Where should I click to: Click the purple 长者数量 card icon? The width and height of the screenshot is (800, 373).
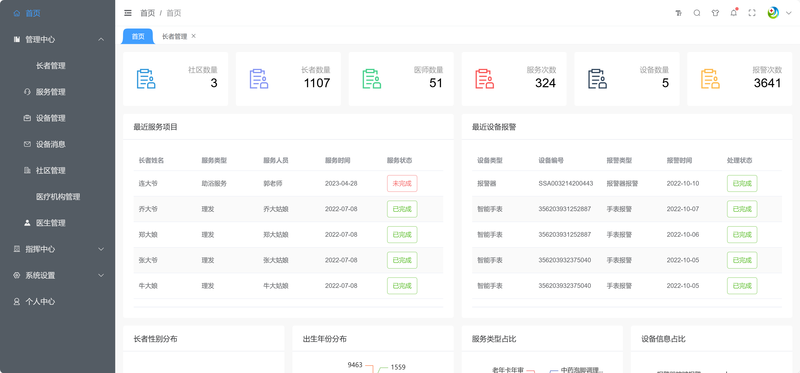tap(259, 79)
